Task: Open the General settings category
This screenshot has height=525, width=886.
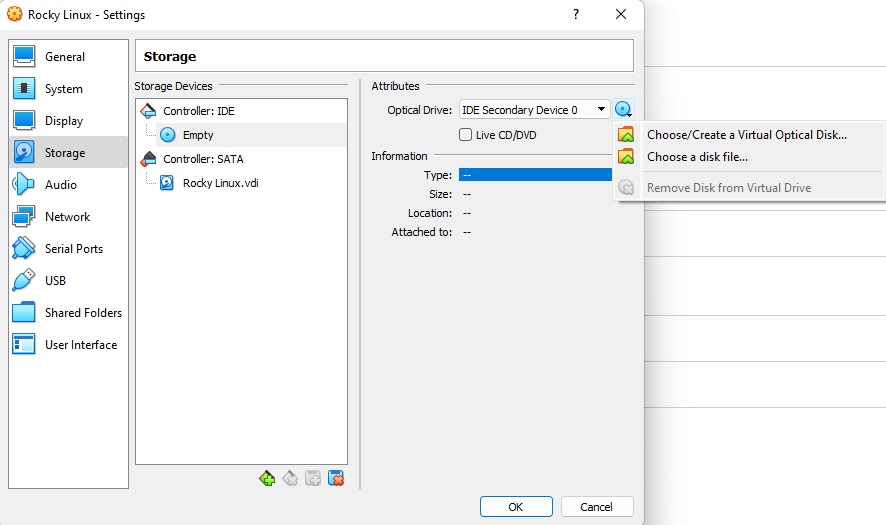Action: coord(68,57)
